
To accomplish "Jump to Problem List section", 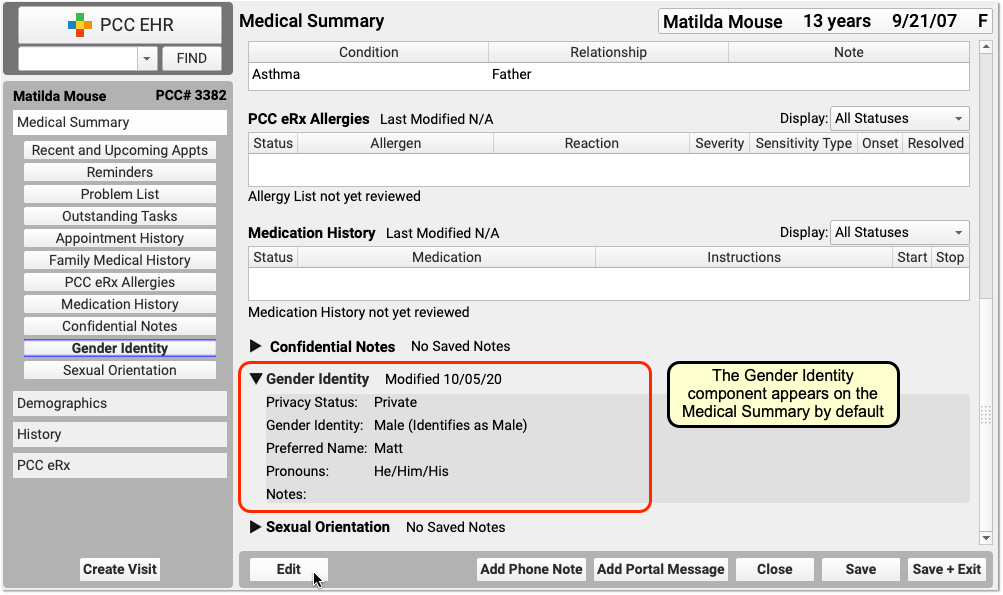I will (x=120, y=194).
